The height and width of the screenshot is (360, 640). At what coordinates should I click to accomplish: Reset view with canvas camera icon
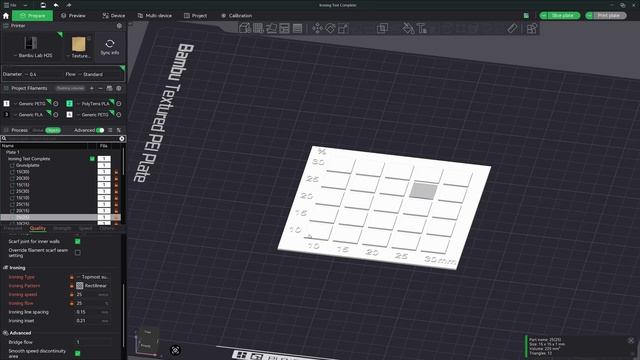click(176, 350)
